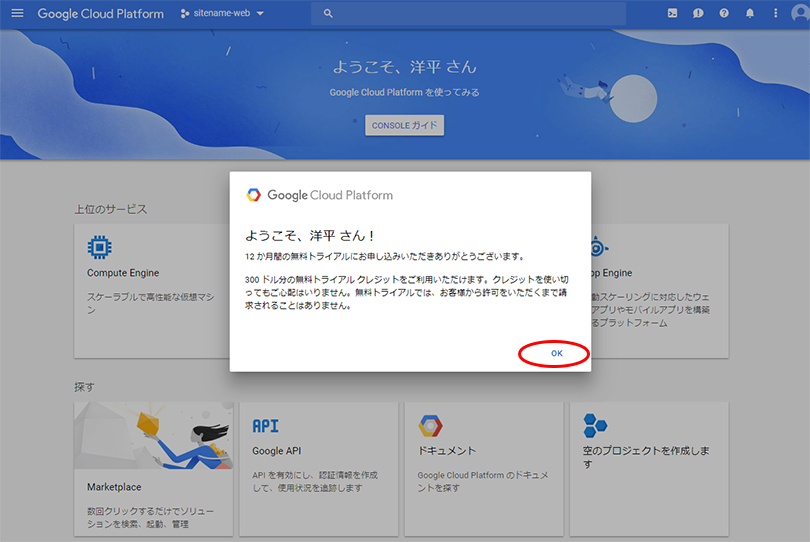810x542 pixels.
Task: Open the notifications bell
Action: pos(750,13)
